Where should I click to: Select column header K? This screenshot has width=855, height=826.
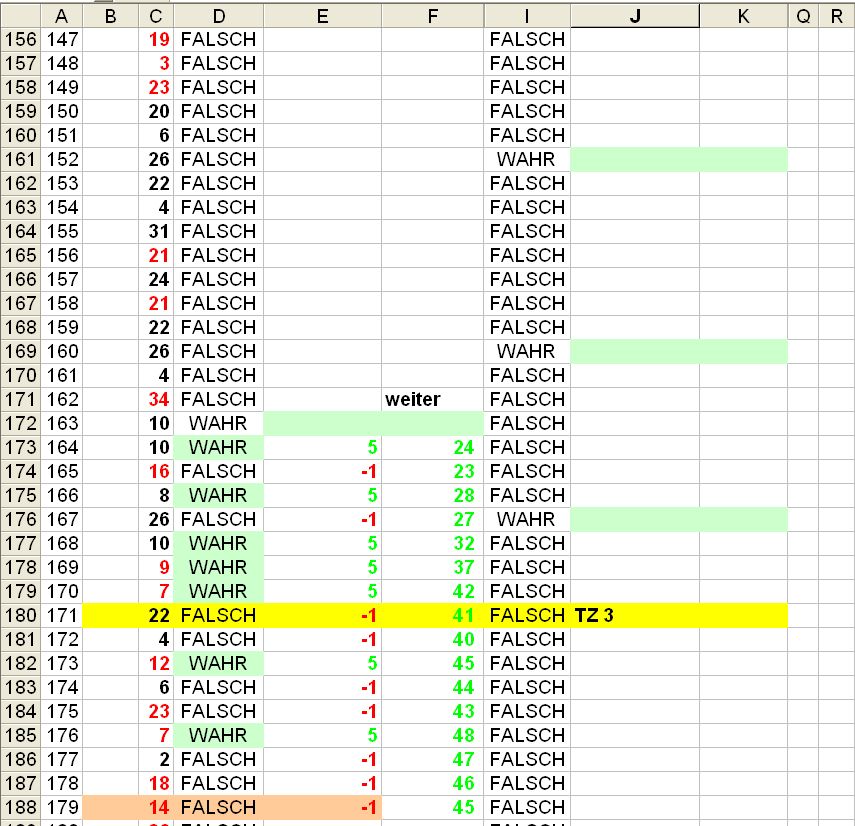pos(743,16)
